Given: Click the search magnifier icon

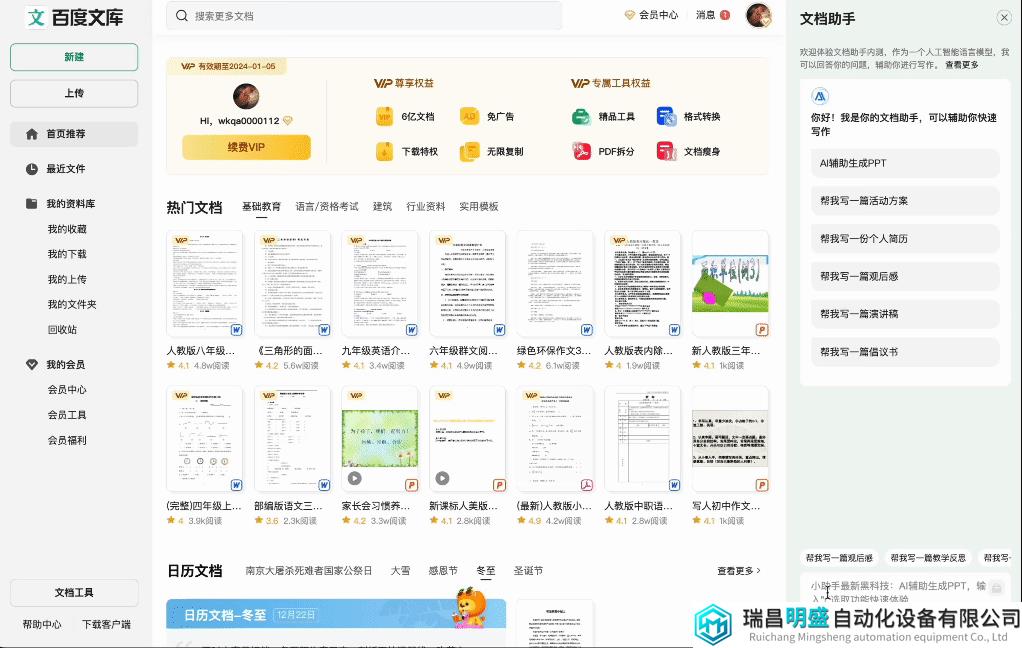Looking at the screenshot, I should click(182, 16).
